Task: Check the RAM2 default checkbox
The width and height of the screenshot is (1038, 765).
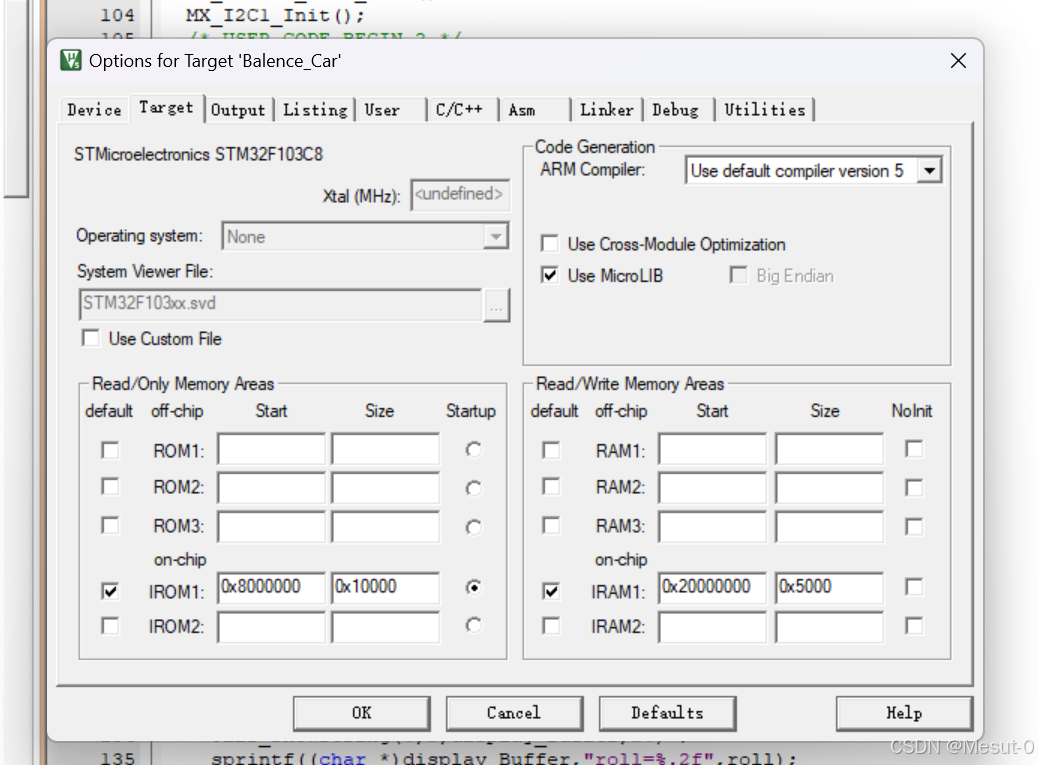Action: coord(551,487)
